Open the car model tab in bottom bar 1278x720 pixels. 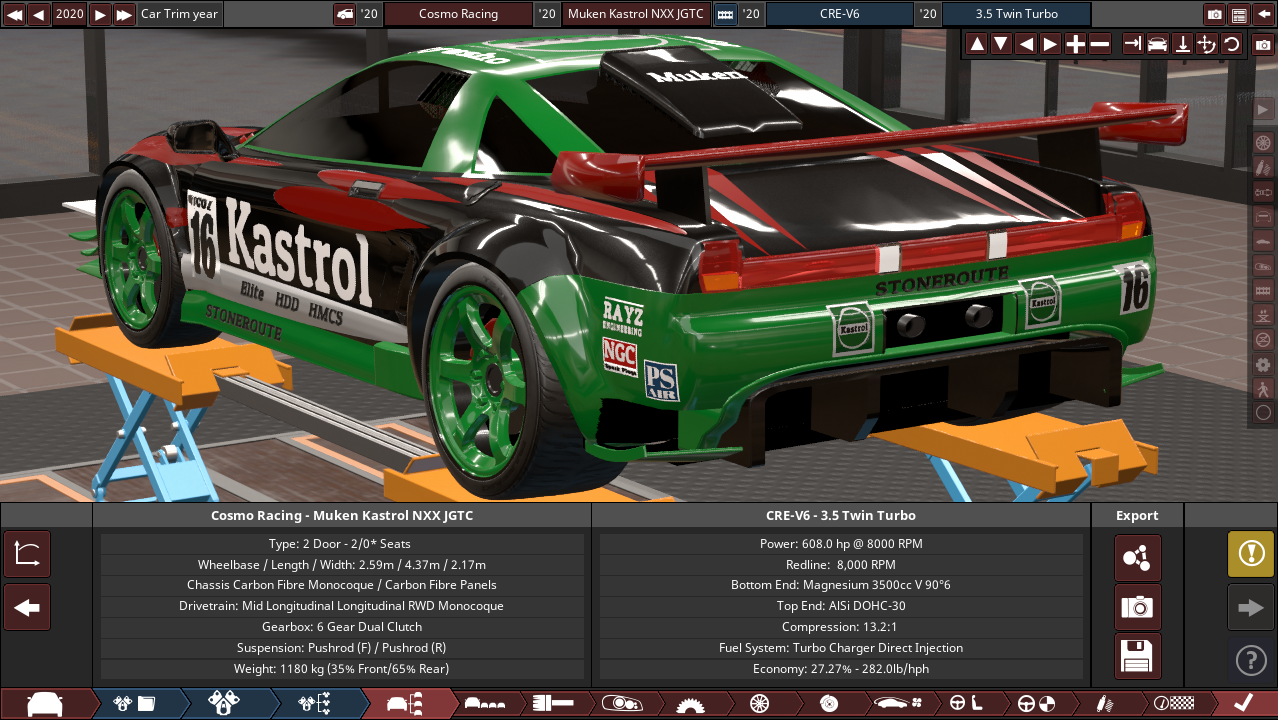point(45,704)
